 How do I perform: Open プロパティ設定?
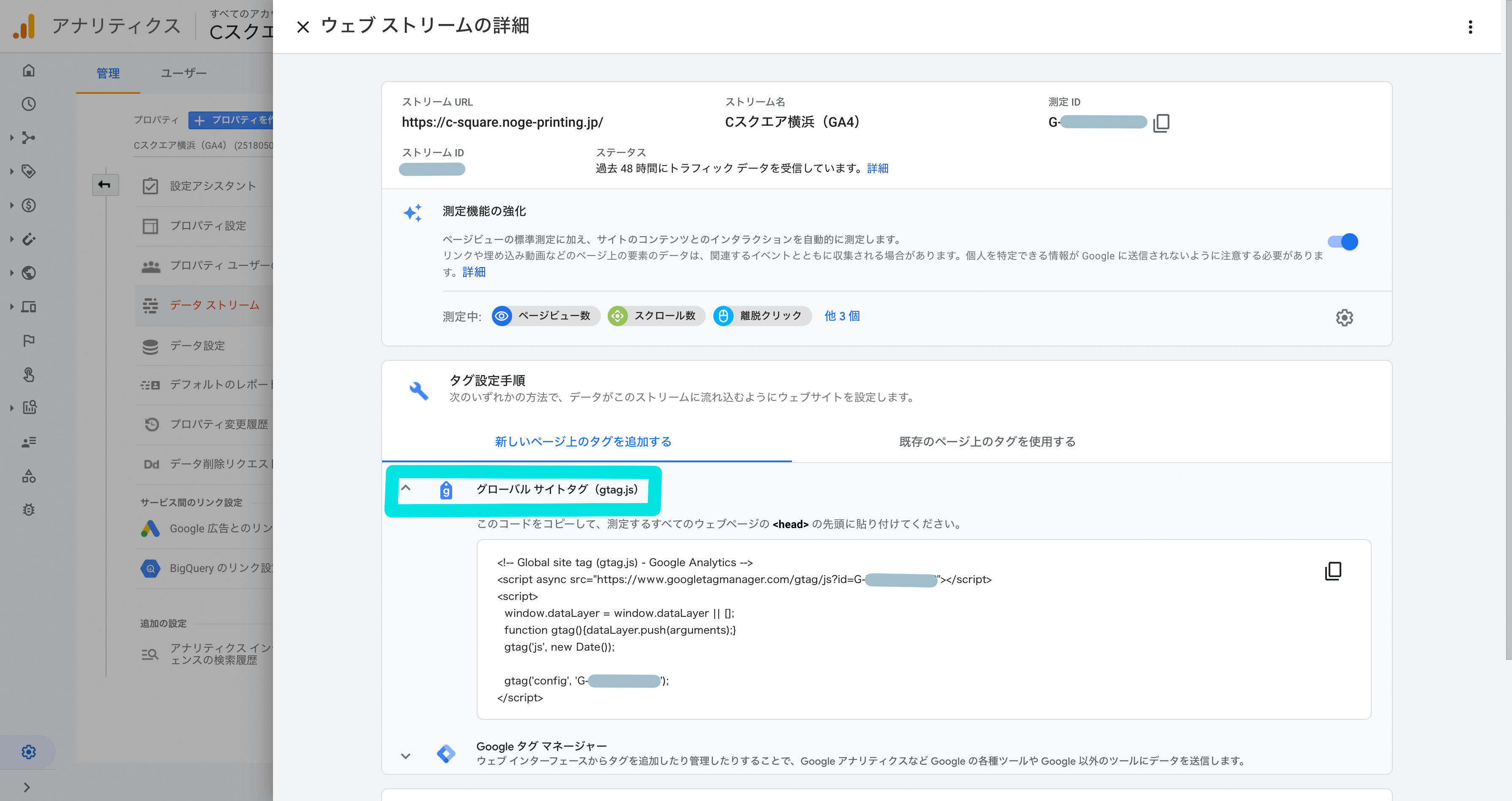click(204, 226)
